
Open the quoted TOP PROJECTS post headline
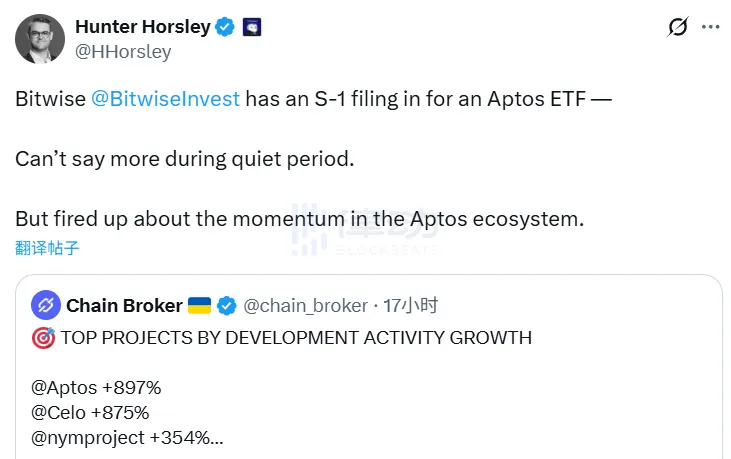click(x=296, y=338)
